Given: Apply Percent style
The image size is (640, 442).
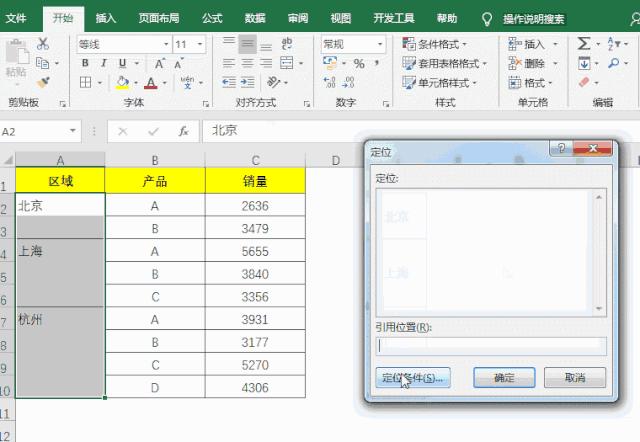Looking at the screenshot, I should 359,64.
